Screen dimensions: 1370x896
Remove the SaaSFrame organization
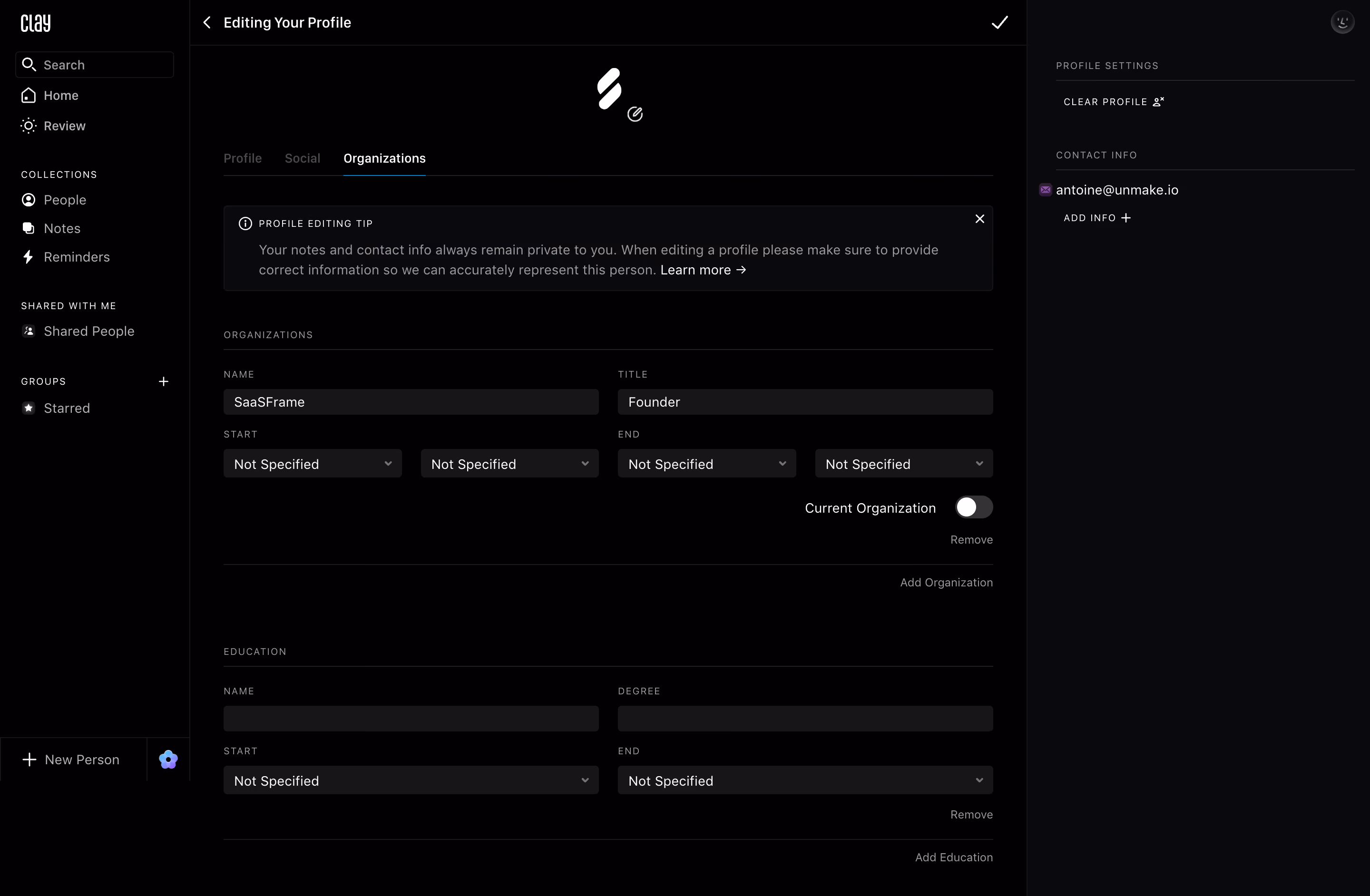(x=971, y=540)
